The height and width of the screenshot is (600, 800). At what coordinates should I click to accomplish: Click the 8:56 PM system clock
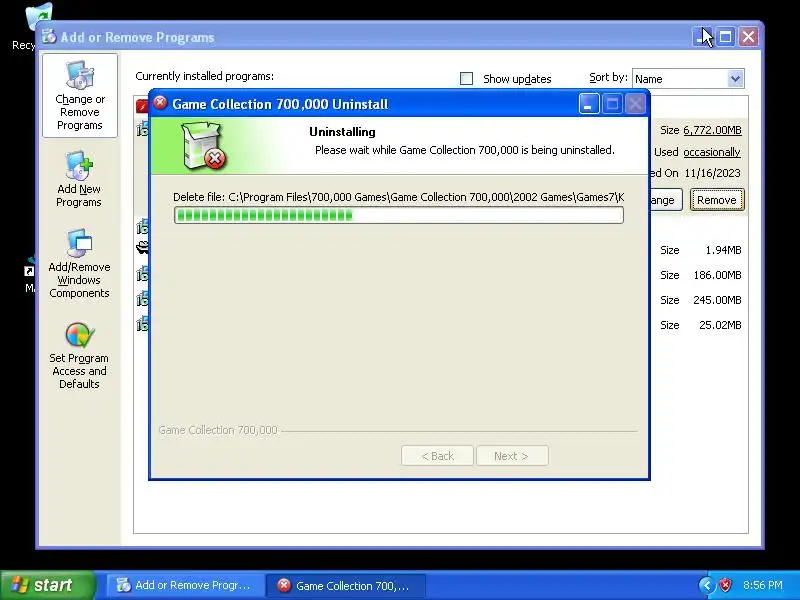coord(762,585)
